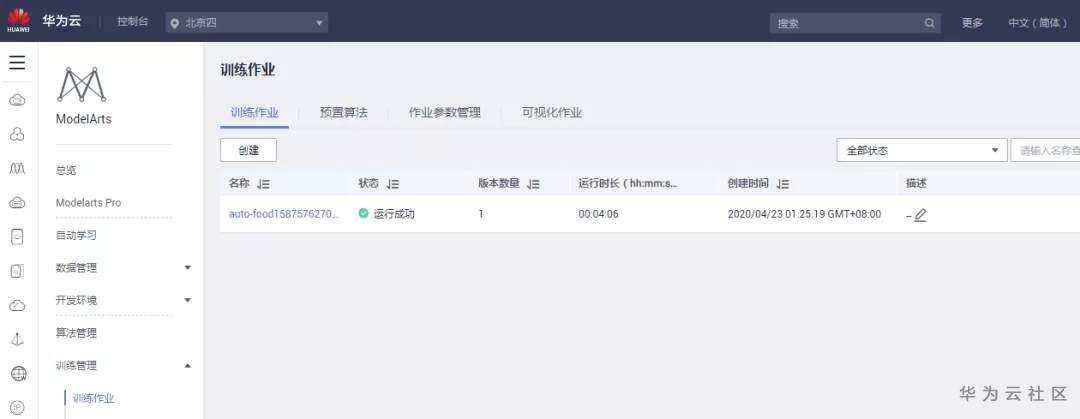Open the 北京四 region dropdown
The height and width of the screenshot is (419, 1080).
(247, 23)
